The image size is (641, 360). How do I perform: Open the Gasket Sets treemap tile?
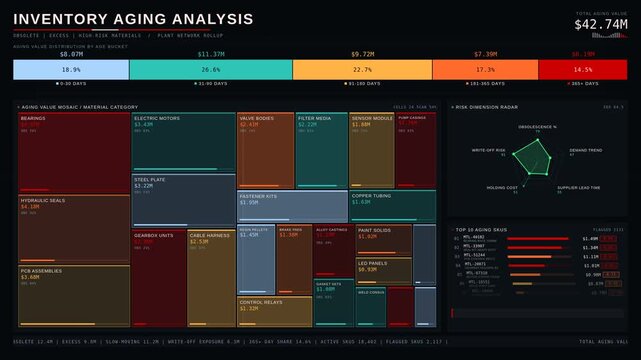(334, 303)
